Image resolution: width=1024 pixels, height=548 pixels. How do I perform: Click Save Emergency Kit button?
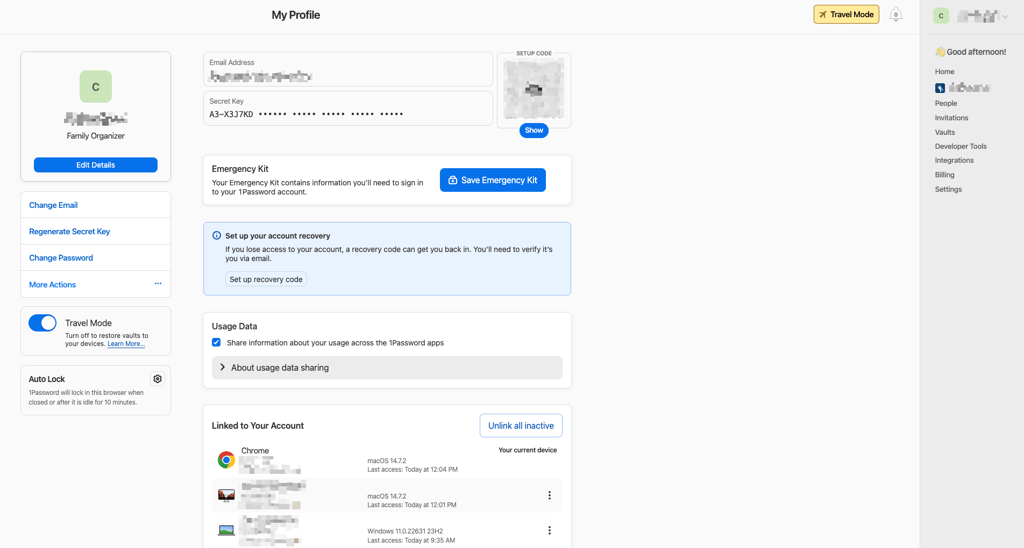coord(492,180)
